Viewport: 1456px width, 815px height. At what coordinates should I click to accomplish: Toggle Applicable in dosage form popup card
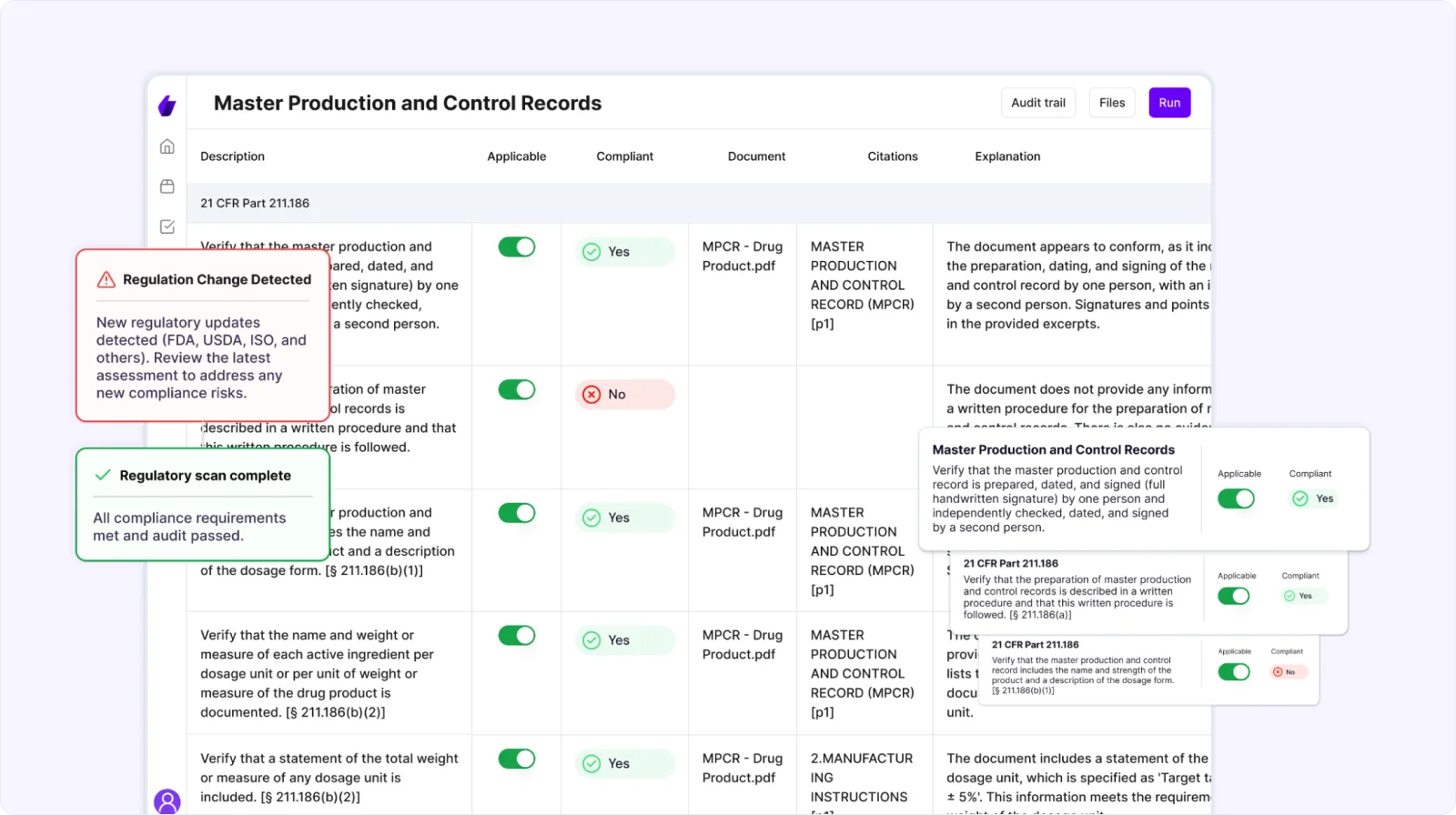click(x=1234, y=672)
